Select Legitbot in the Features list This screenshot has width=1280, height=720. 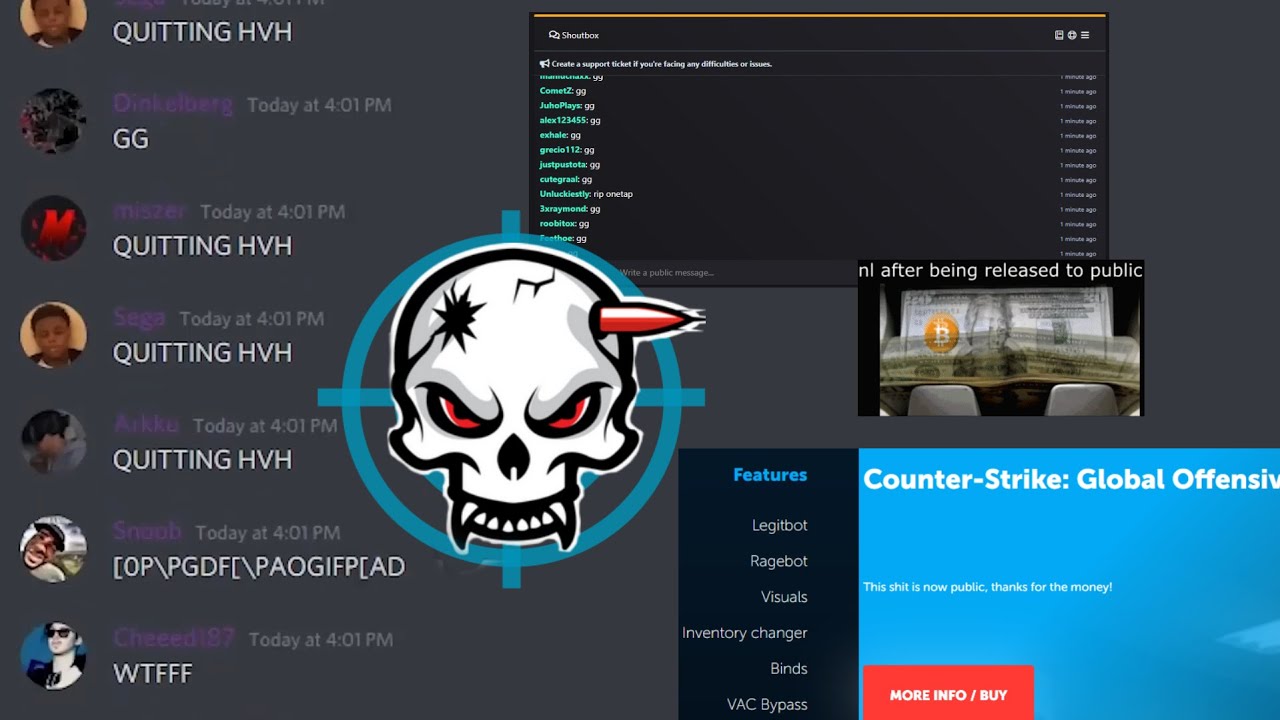coord(779,525)
